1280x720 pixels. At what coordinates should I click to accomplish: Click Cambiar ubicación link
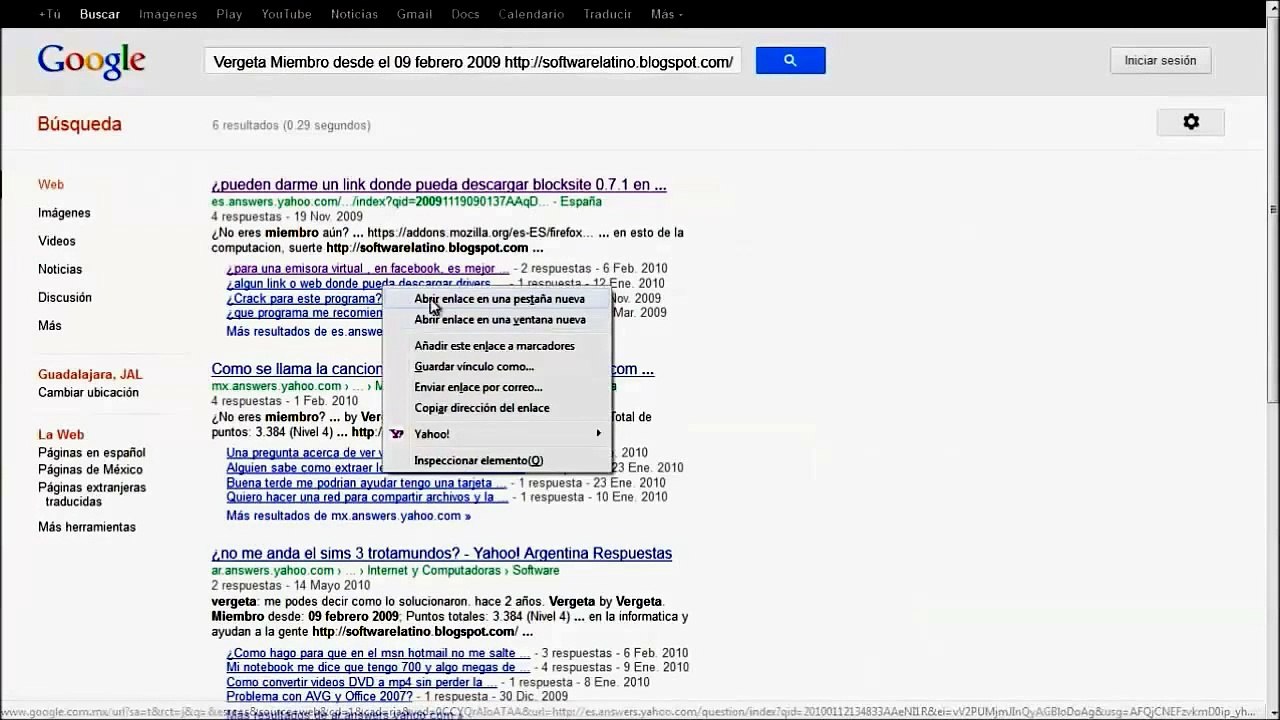click(x=88, y=393)
